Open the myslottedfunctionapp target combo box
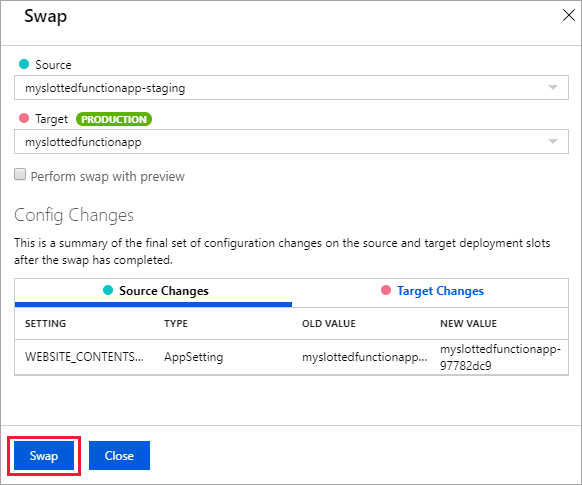The image size is (582, 485). click(291, 141)
